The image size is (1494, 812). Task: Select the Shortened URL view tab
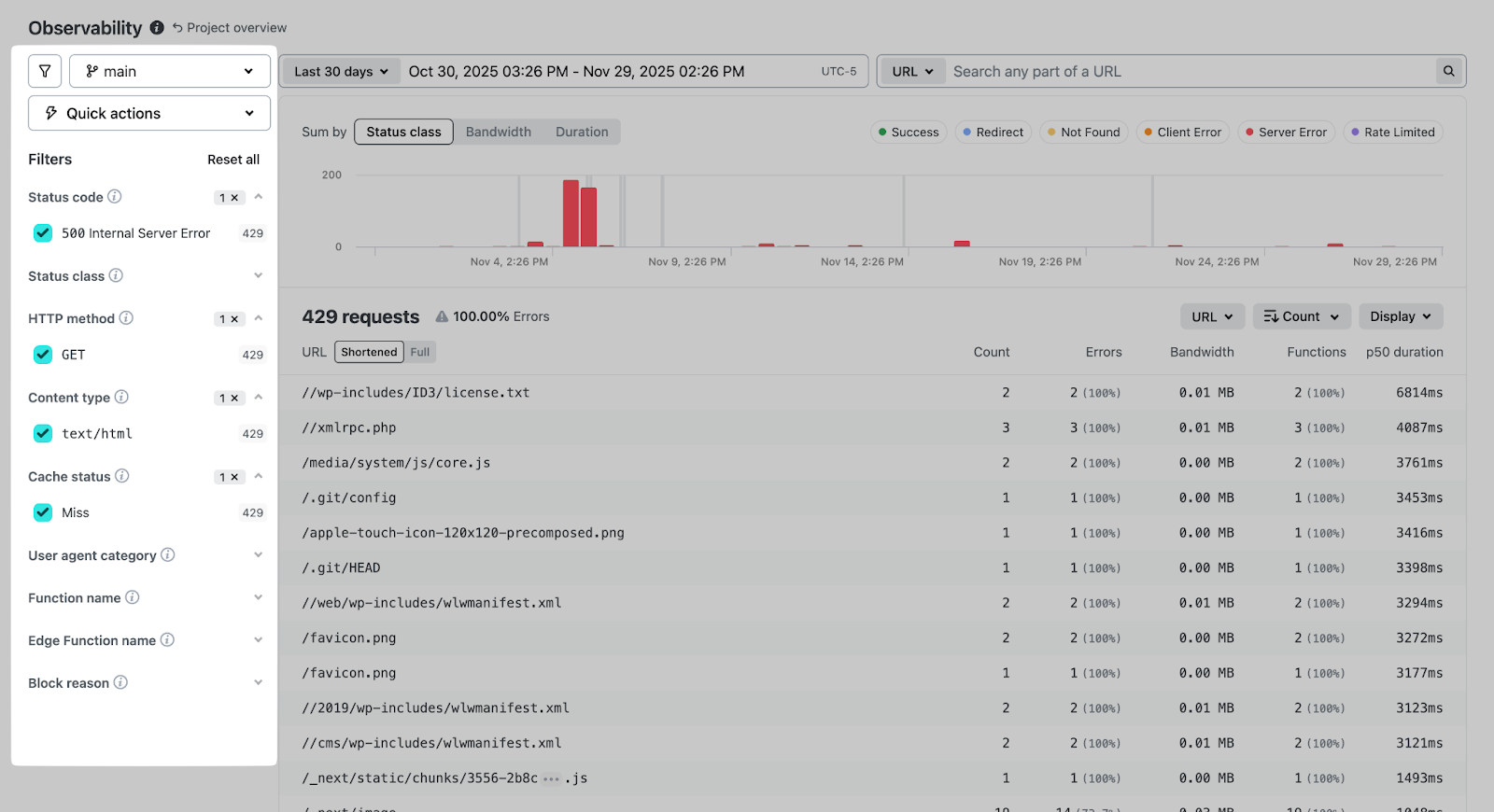369,352
